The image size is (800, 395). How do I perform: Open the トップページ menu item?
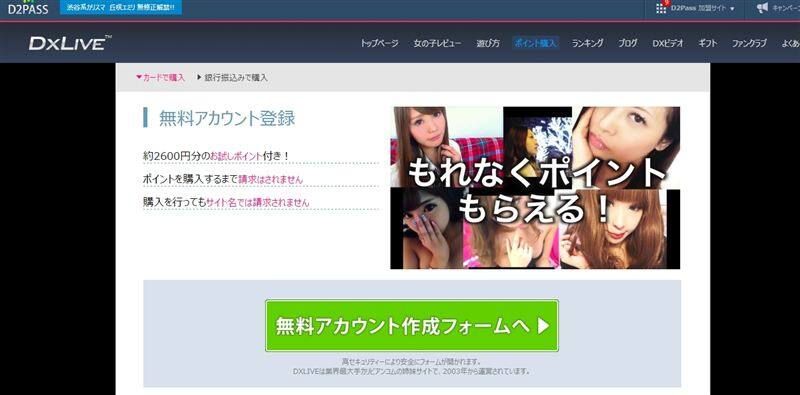(x=379, y=43)
